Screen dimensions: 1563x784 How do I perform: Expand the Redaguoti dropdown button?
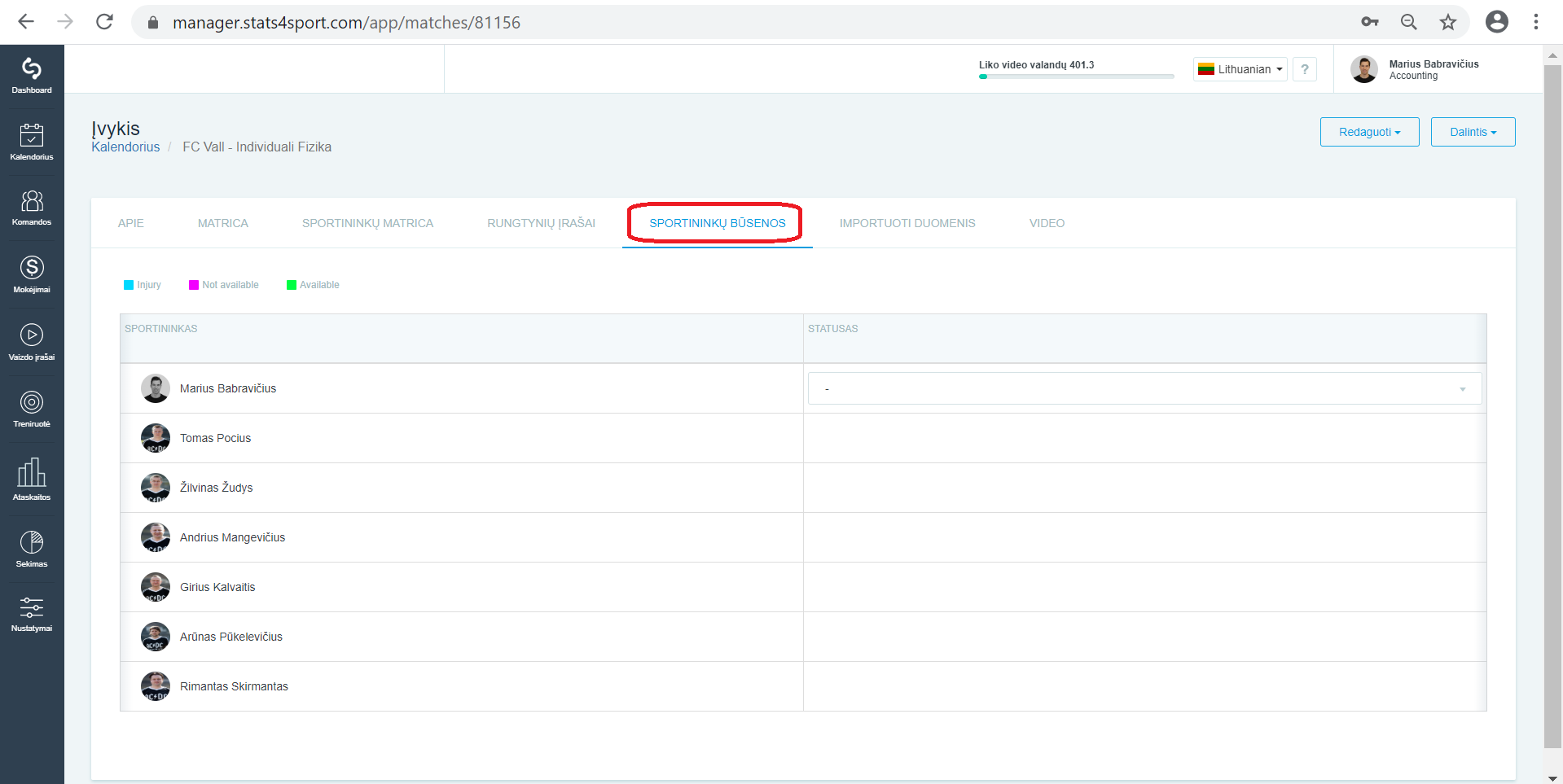click(x=1369, y=132)
